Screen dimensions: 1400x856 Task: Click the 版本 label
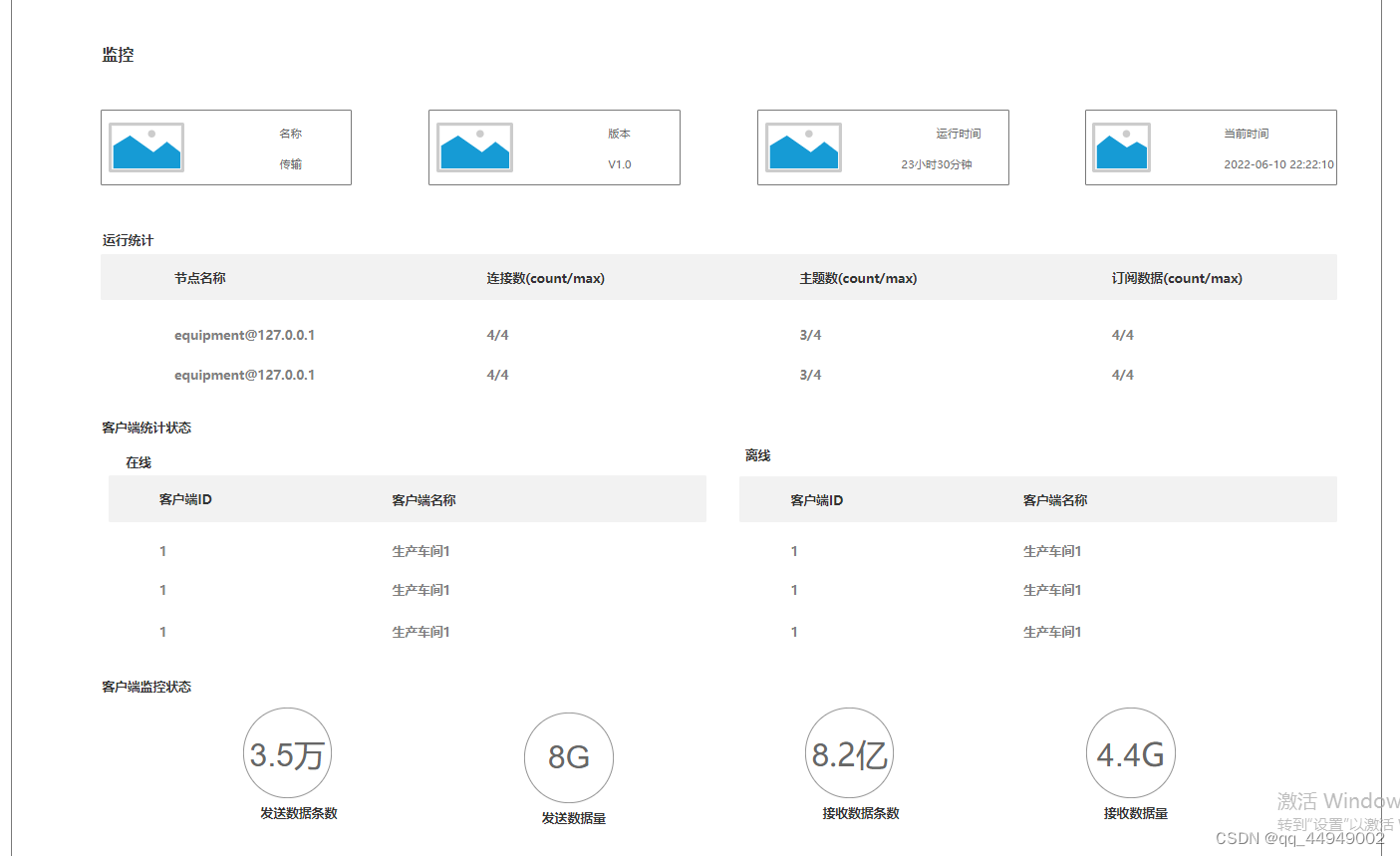pyautogui.click(x=619, y=134)
